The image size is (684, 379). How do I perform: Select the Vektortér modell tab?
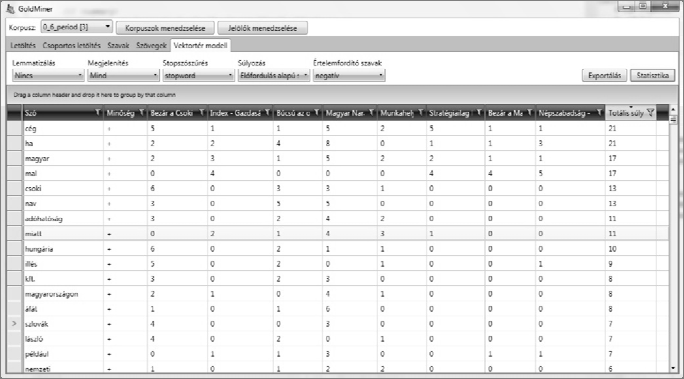coord(200,45)
